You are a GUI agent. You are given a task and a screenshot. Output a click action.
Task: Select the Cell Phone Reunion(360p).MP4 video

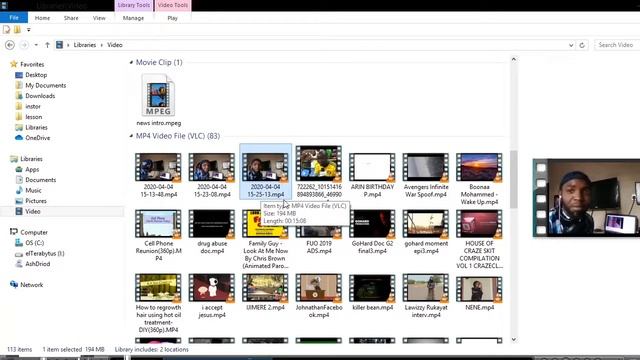point(158,236)
